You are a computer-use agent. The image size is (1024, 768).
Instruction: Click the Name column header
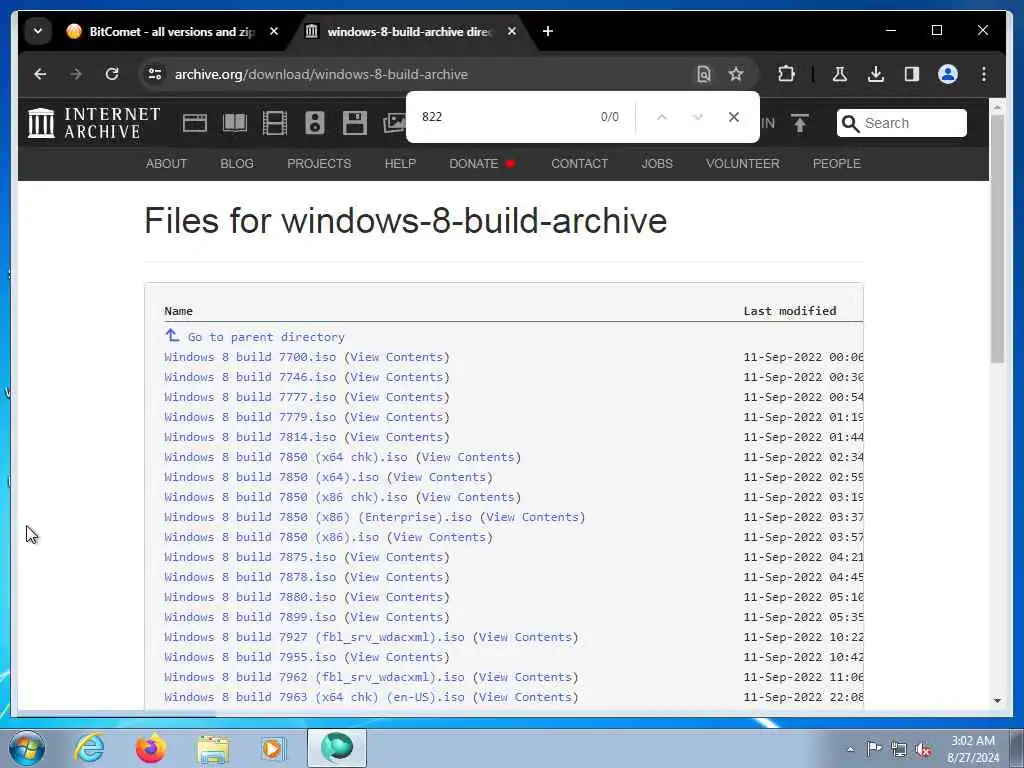click(178, 311)
